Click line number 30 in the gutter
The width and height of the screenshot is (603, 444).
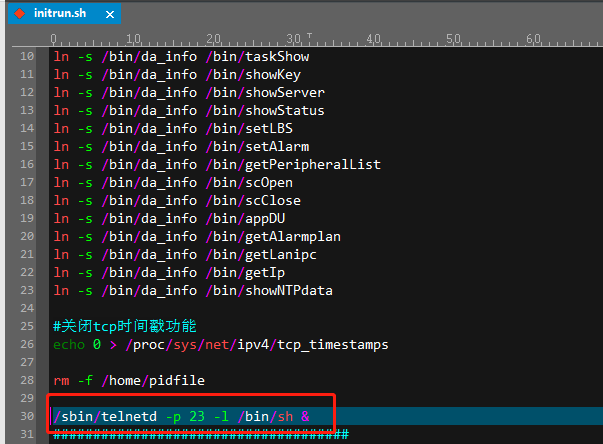[26, 416]
